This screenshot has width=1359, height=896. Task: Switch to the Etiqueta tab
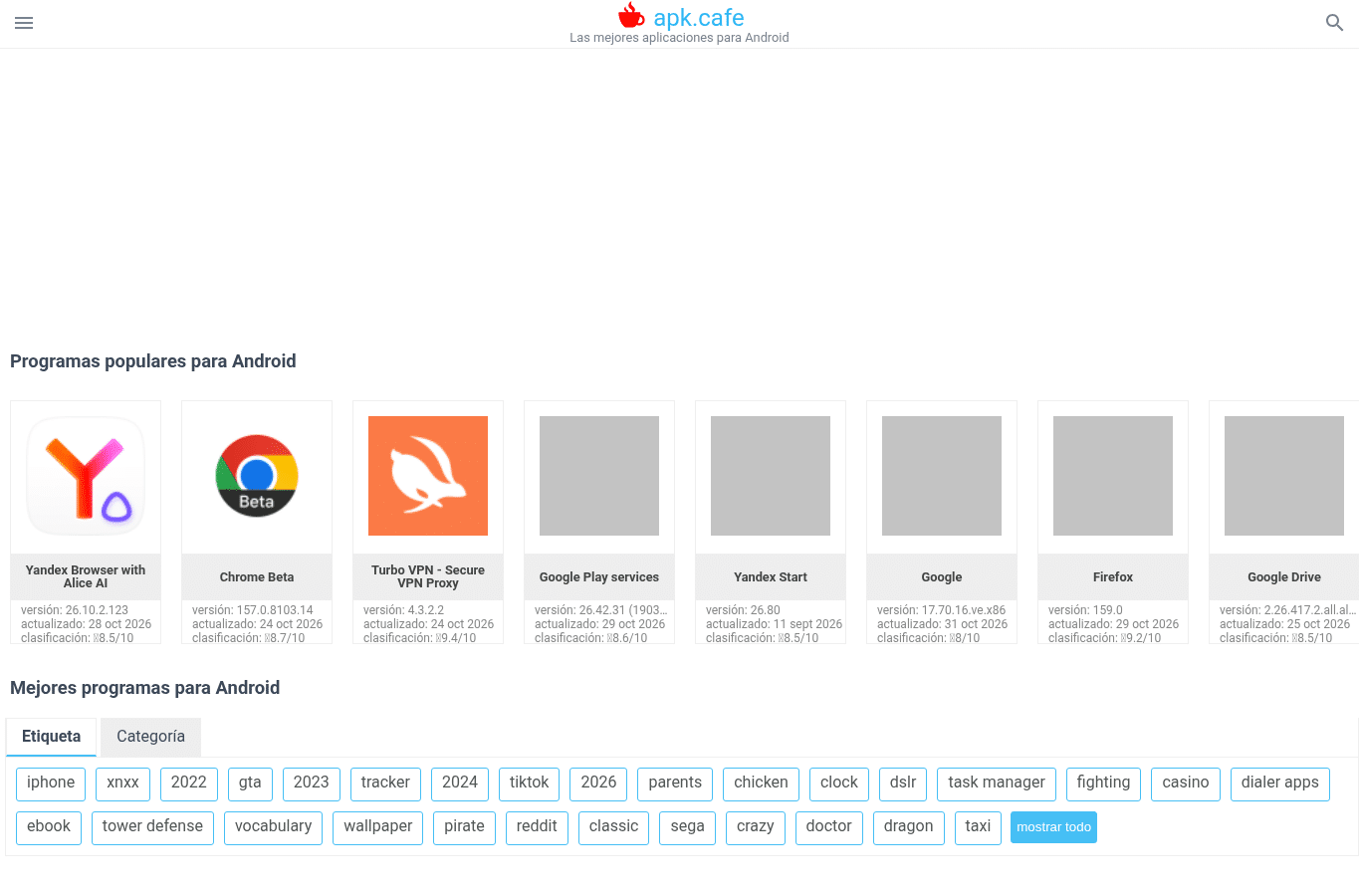pos(52,737)
